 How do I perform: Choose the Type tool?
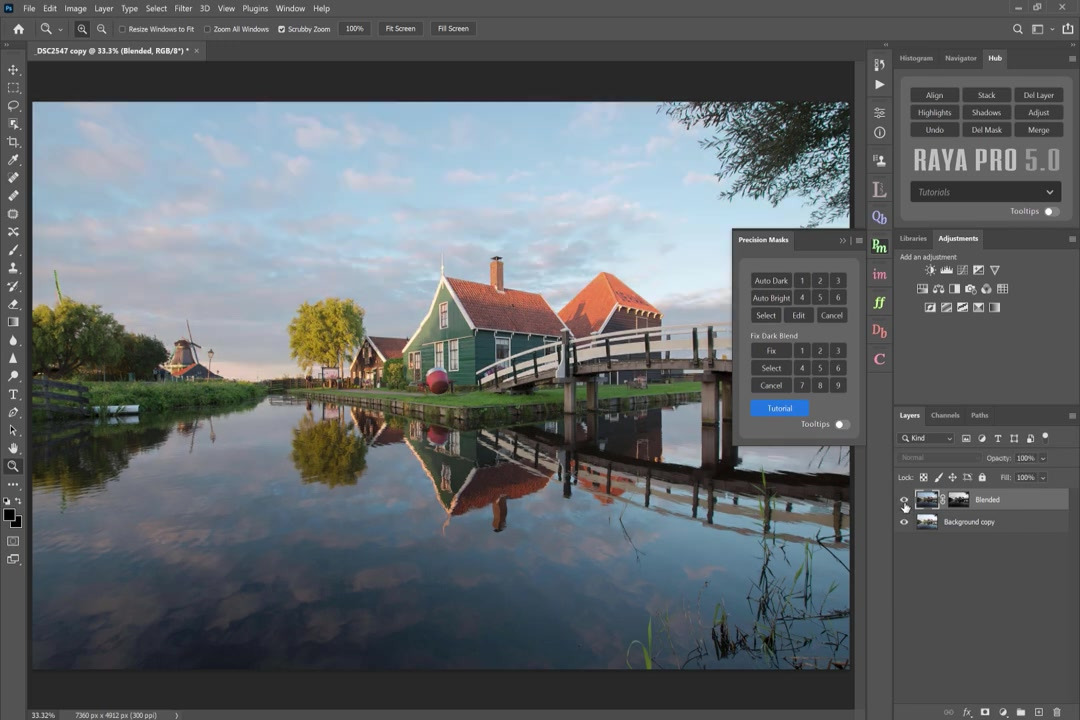point(13,394)
